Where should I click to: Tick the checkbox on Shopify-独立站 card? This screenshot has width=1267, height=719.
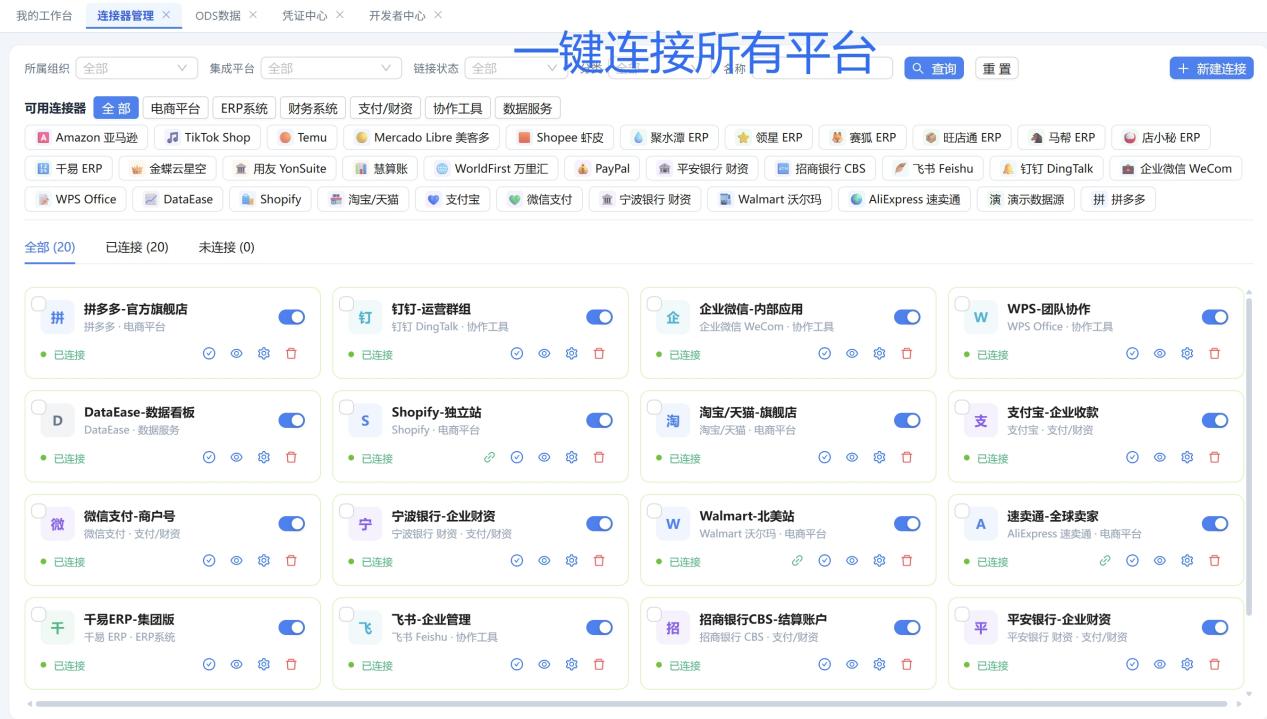point(346,407)
